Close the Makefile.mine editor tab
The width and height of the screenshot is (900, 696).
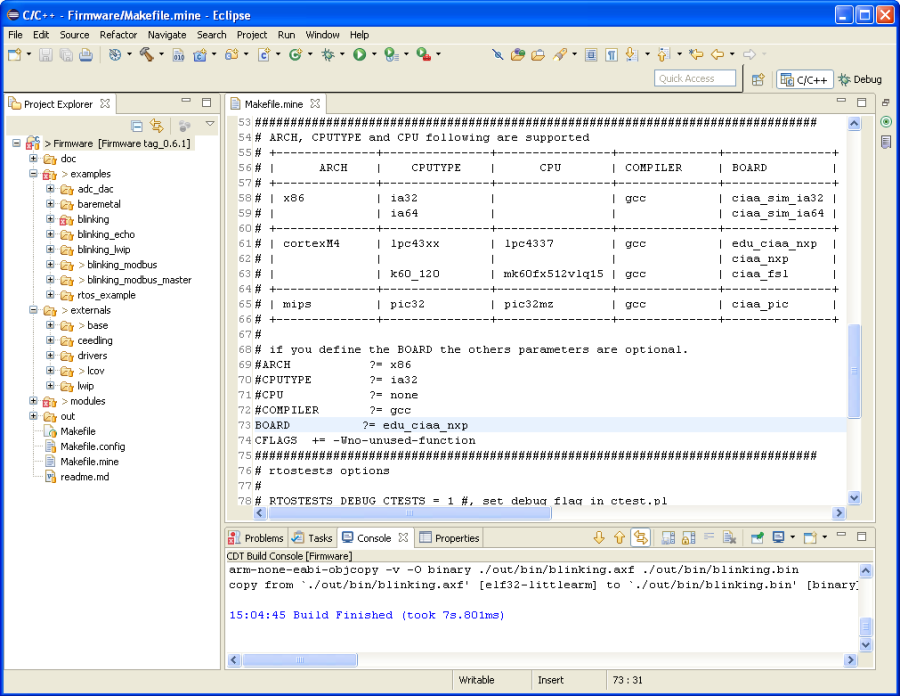[x=315, y=104]
